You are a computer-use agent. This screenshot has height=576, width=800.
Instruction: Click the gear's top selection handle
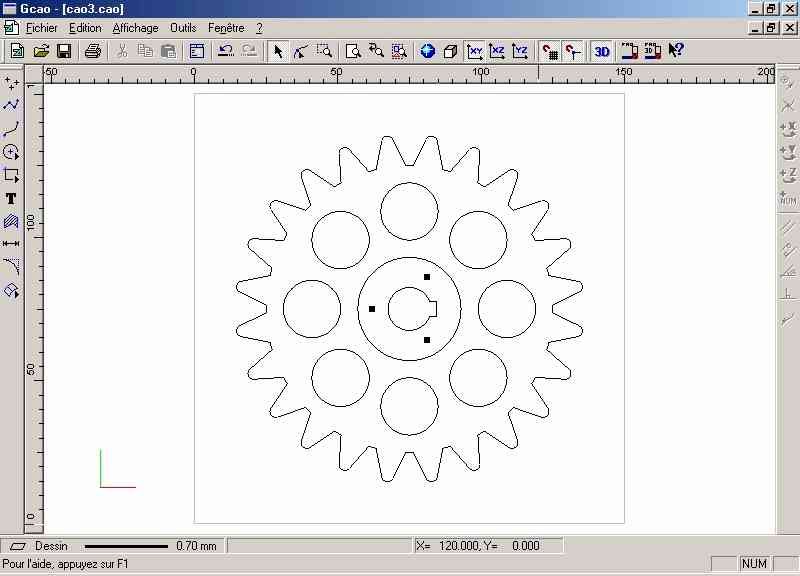tap(427, 277)
